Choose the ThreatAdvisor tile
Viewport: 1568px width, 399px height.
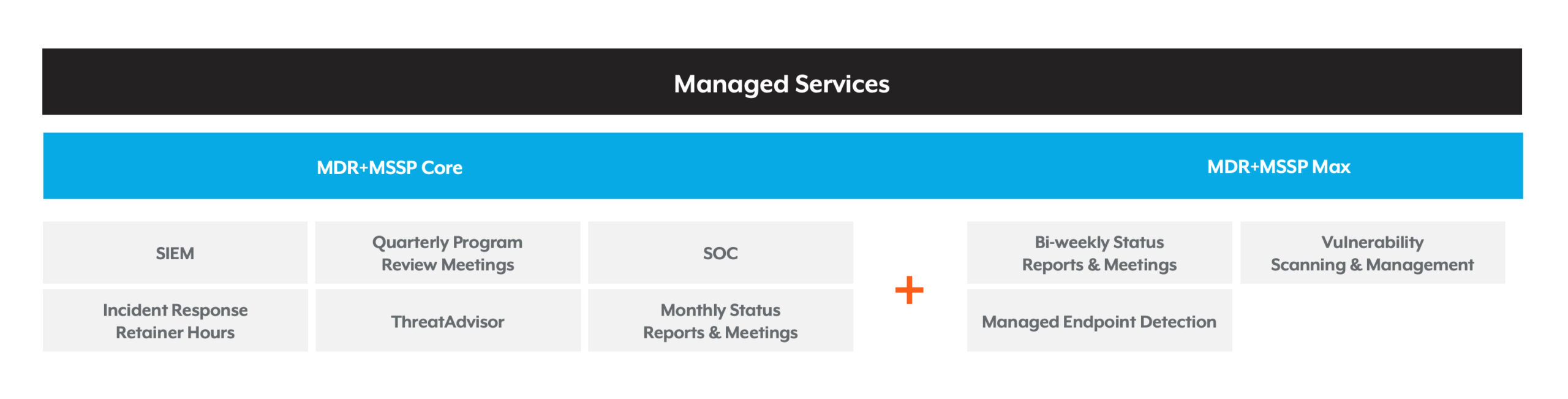click(x=448, y=321)
